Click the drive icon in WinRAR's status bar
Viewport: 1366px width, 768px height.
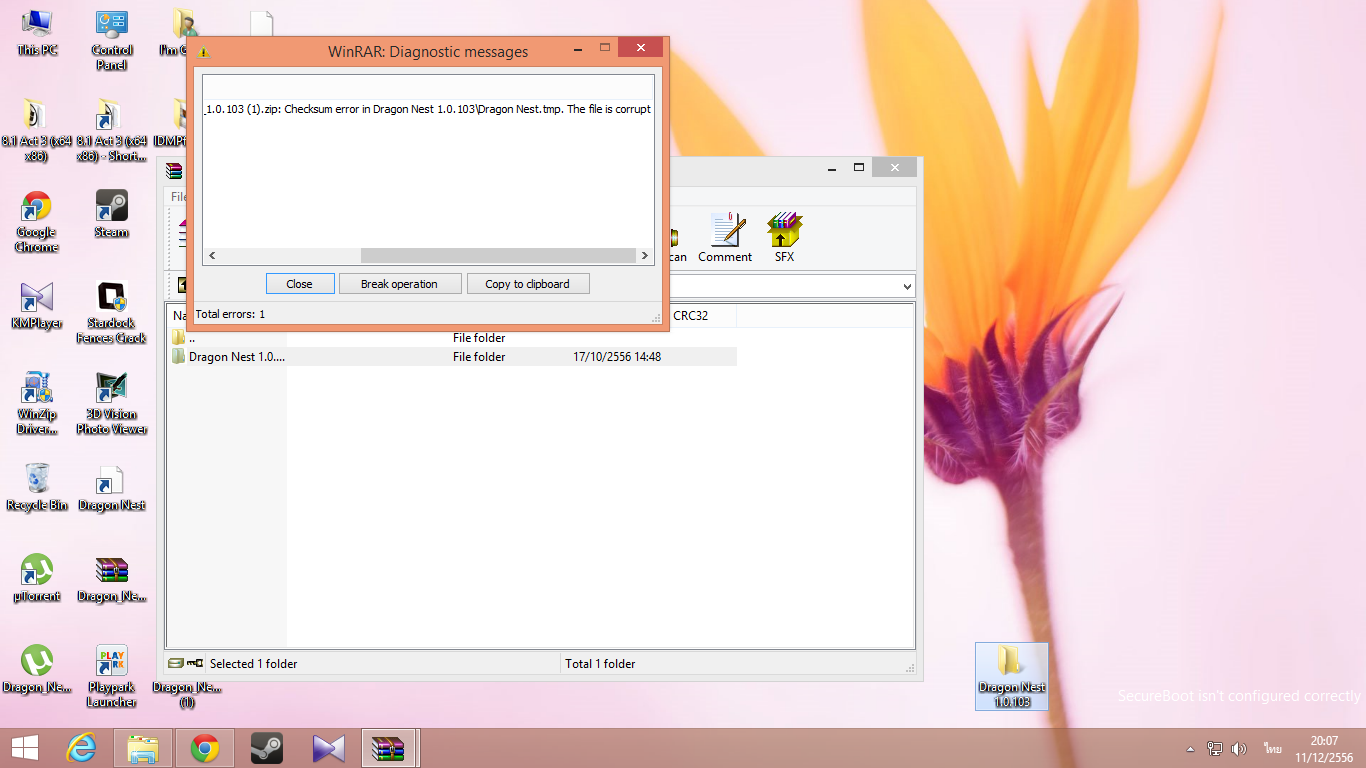tap(175, 663)
